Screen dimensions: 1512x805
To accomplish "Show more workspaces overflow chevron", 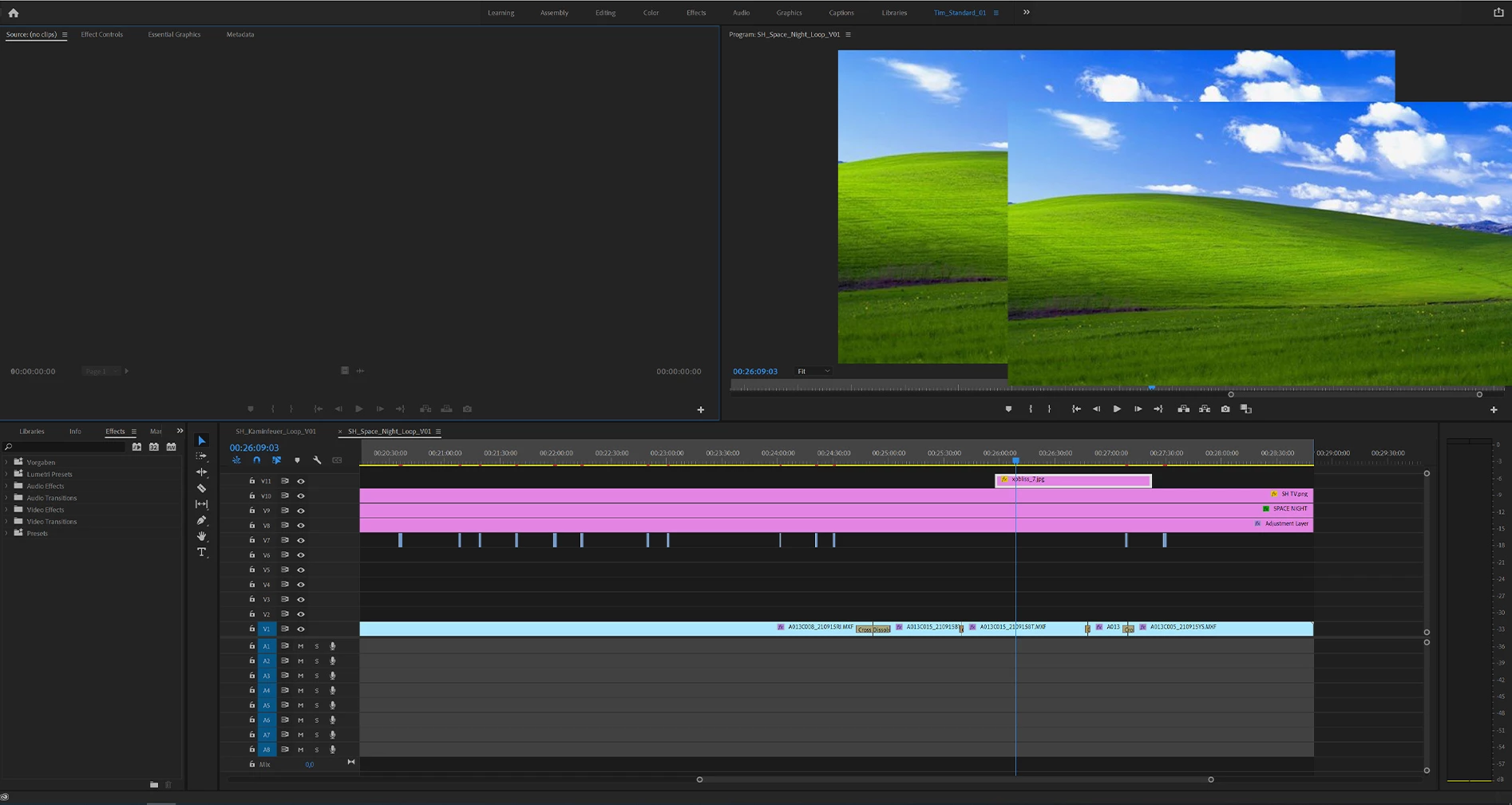I will click(x=1027, y=13).
